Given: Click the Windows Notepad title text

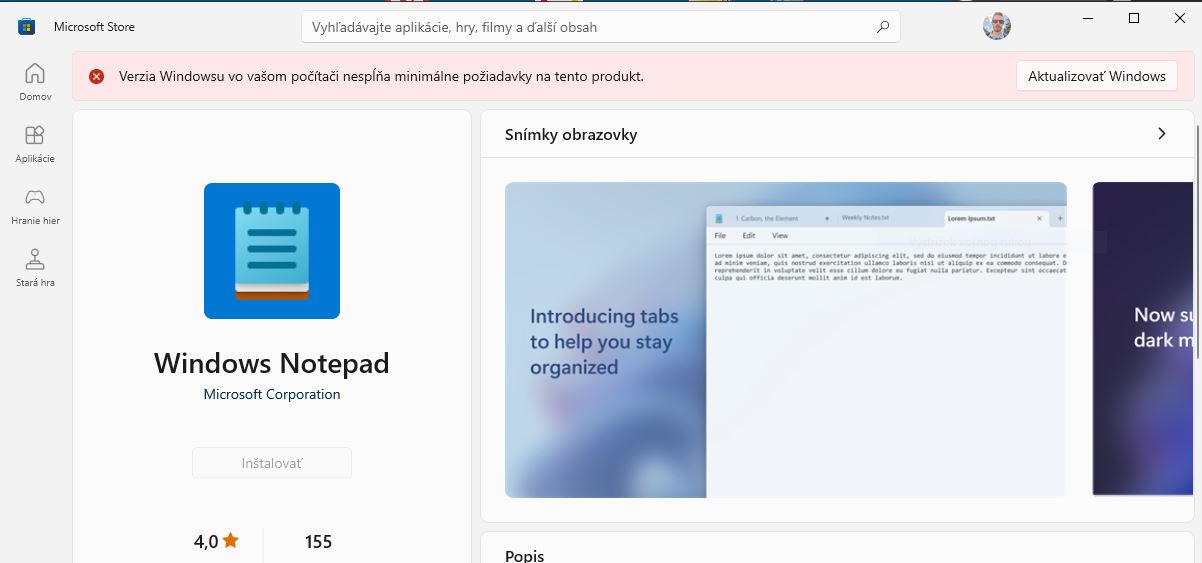Looking at the screenshot, I should click(272, 363).
